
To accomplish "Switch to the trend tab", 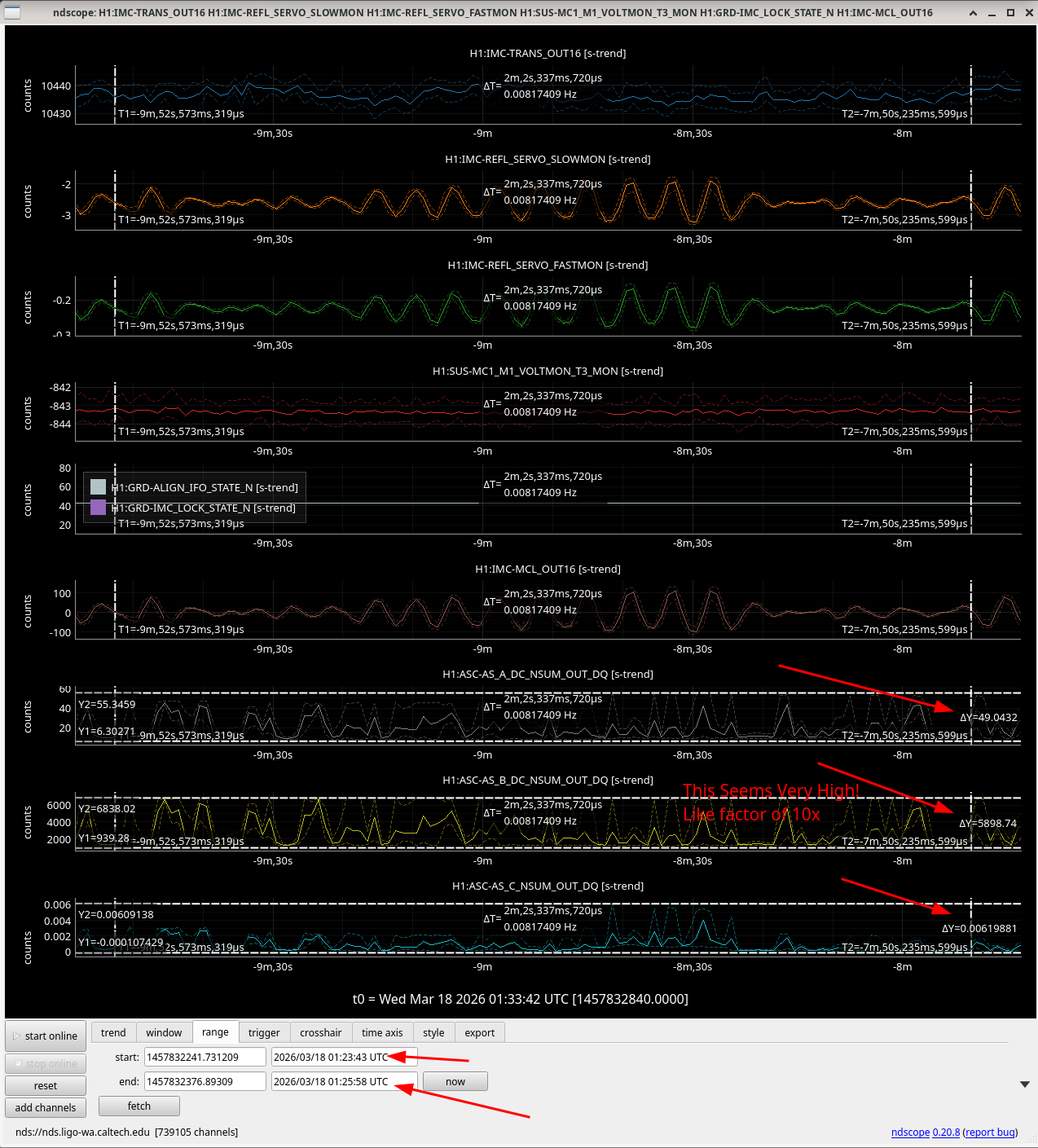I will click(113, 1032).
